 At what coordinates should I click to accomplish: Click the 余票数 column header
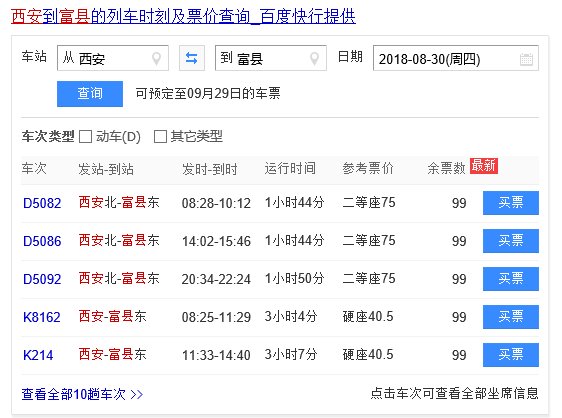tap(446, 168)
